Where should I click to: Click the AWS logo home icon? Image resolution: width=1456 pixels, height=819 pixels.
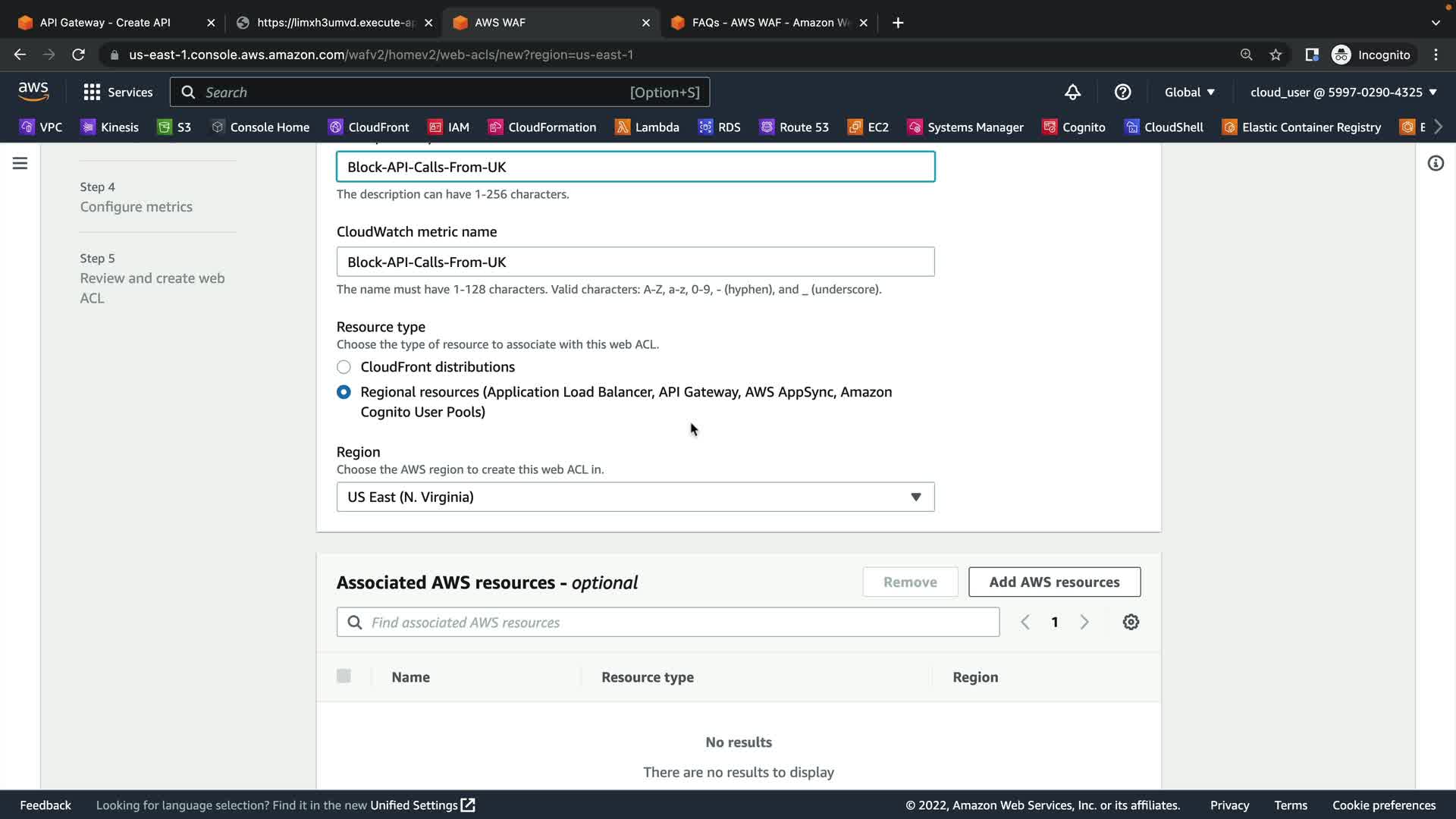pyautogui.click(x=33, y=92)
